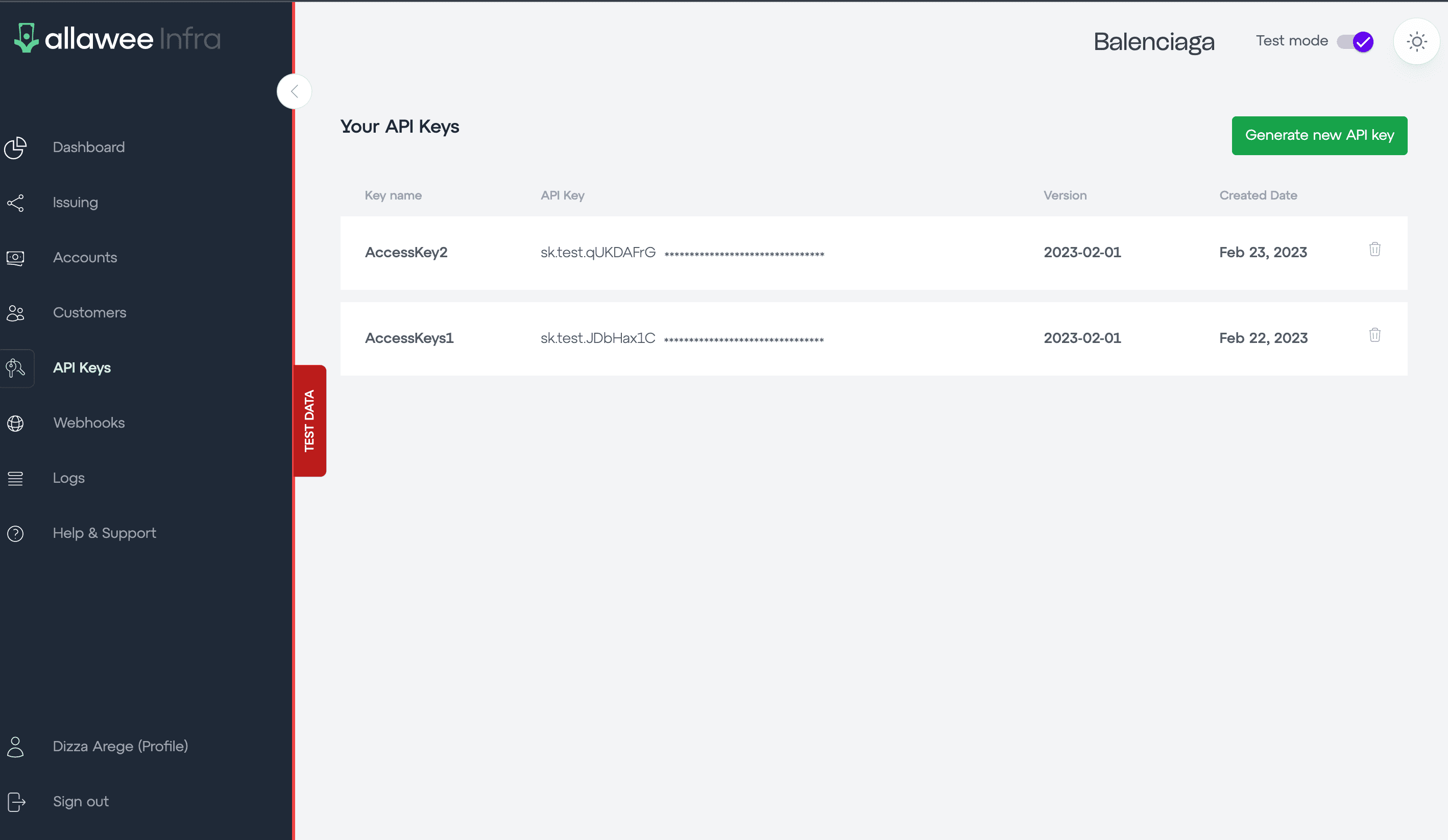Screen dimensions: 1448x840
Task: Click the Logs list icon
Action: point(15,478)
